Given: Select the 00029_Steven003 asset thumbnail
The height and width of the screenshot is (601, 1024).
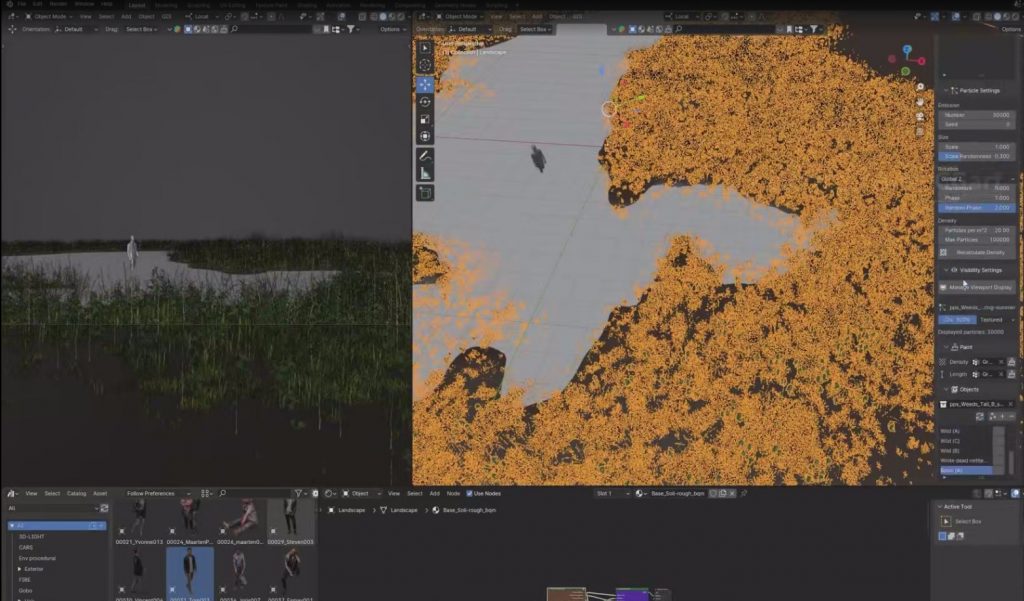Looking at the screenshot, I should tap(291, 521).
